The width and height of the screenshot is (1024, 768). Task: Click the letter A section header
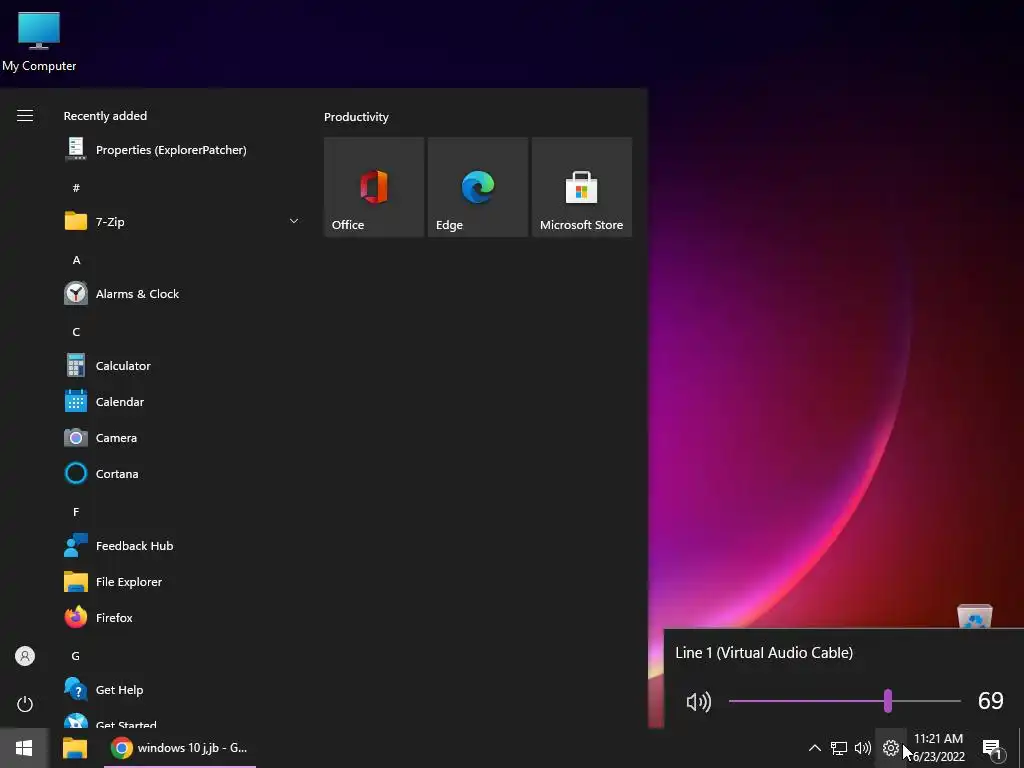click(76, 260)
